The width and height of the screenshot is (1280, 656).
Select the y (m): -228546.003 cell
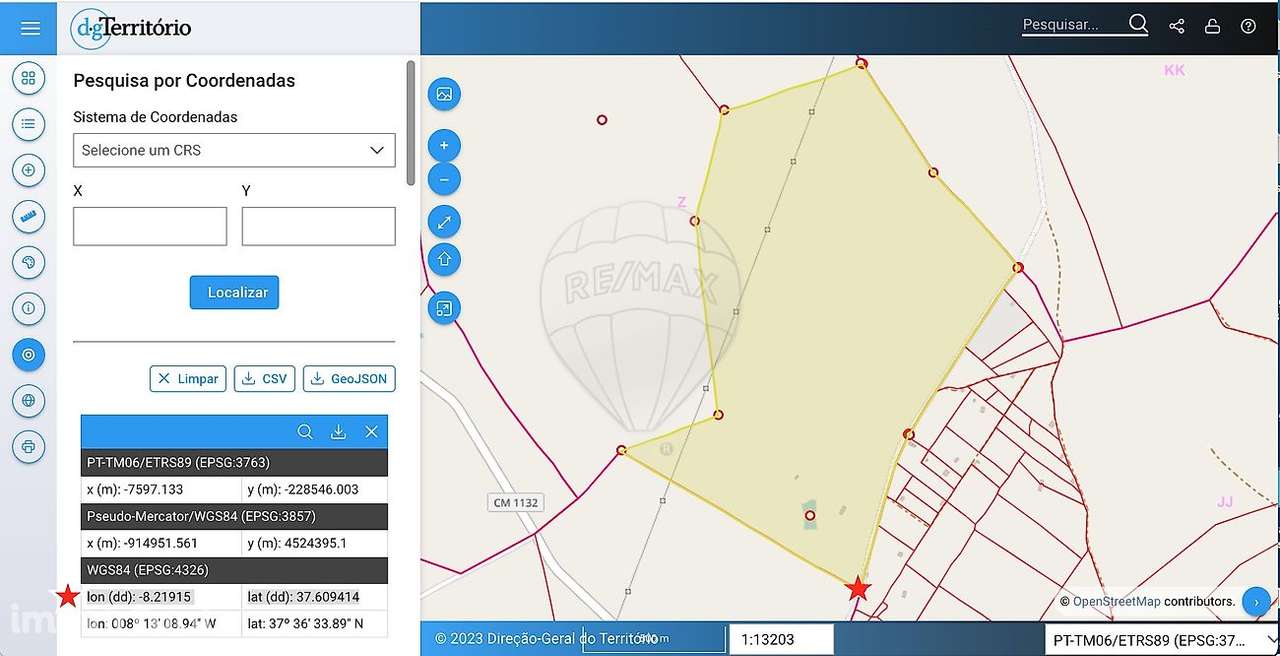point(315,489)
